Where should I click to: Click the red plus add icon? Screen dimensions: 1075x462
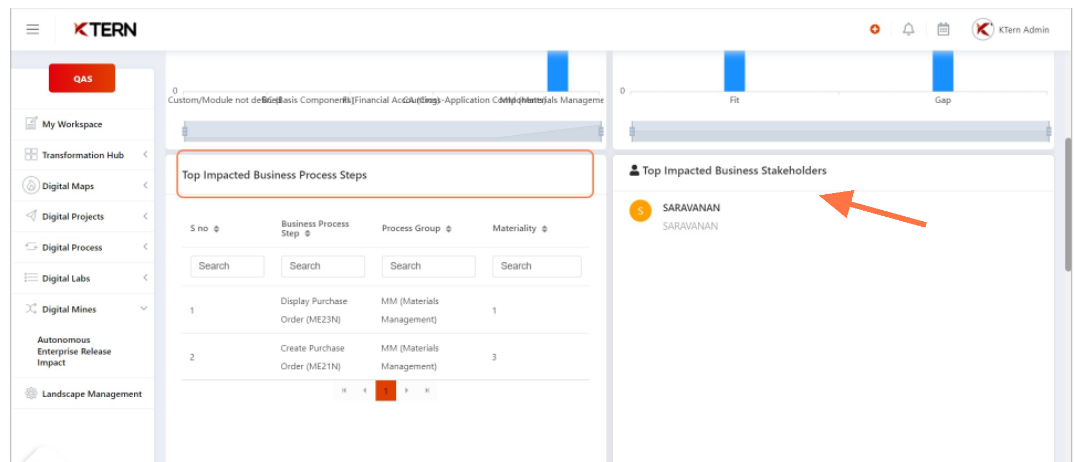(x=875, y=29)
